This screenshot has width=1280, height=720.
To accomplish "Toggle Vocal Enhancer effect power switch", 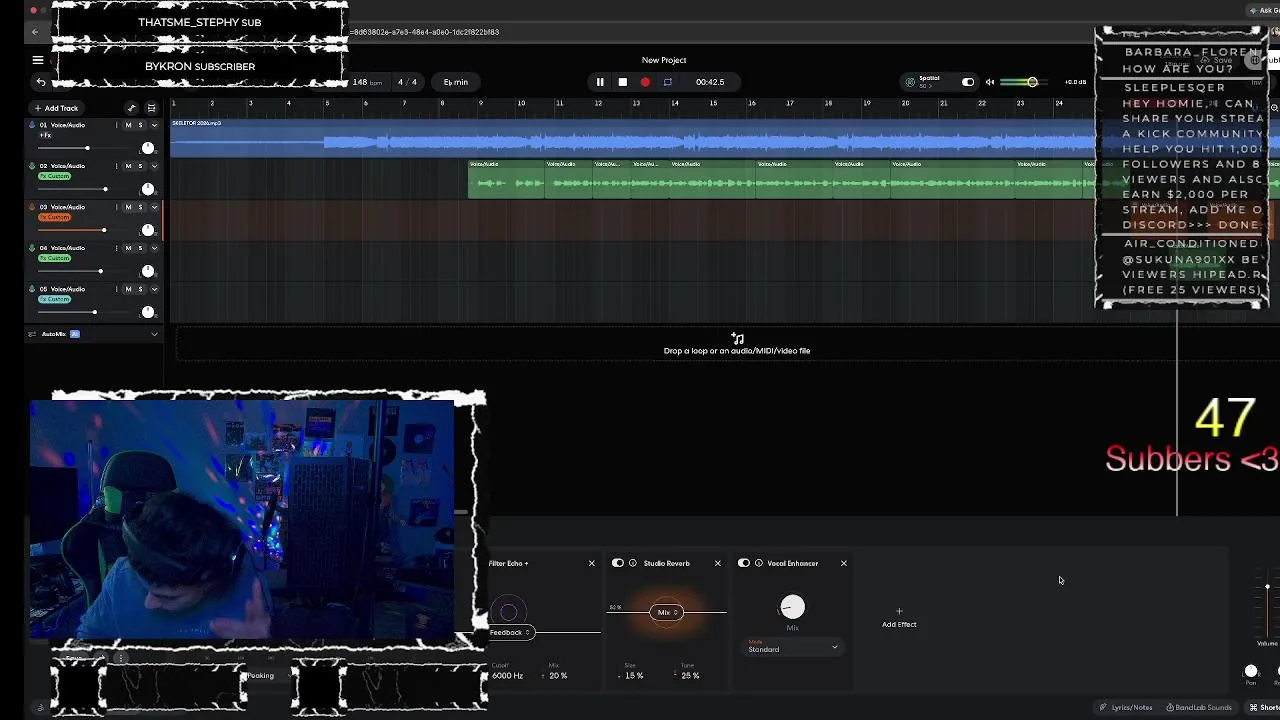I will 744,563.
